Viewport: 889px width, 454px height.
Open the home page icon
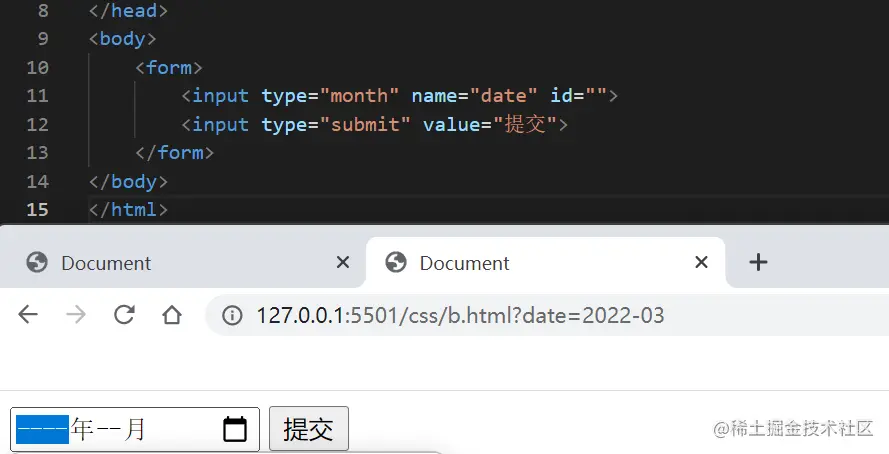[172, 315]
